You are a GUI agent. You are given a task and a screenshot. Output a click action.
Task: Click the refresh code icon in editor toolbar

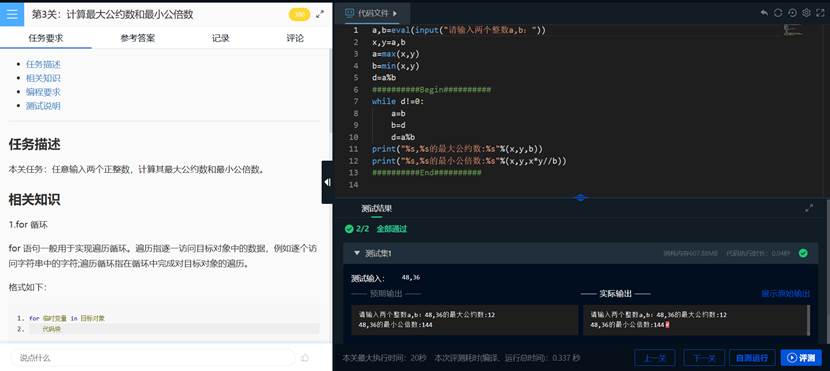click(778, 13)
